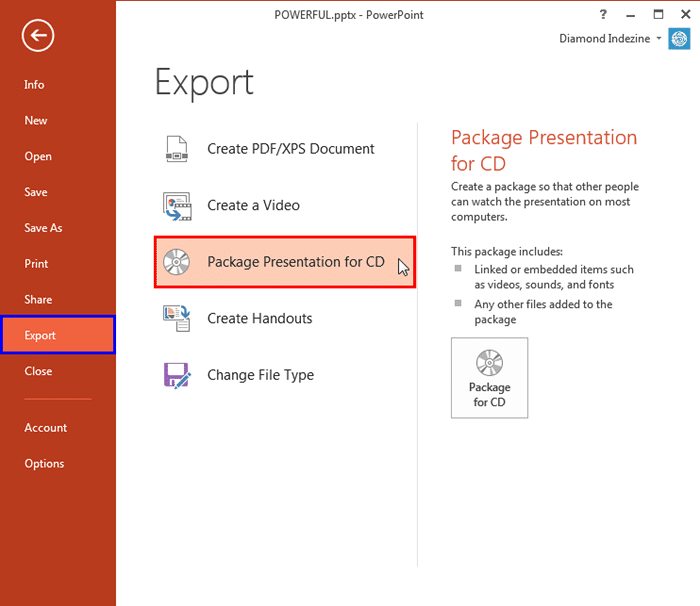700x606 pixels.
Task: Click the Package for CD button
Action: click(x=489, y=378)
